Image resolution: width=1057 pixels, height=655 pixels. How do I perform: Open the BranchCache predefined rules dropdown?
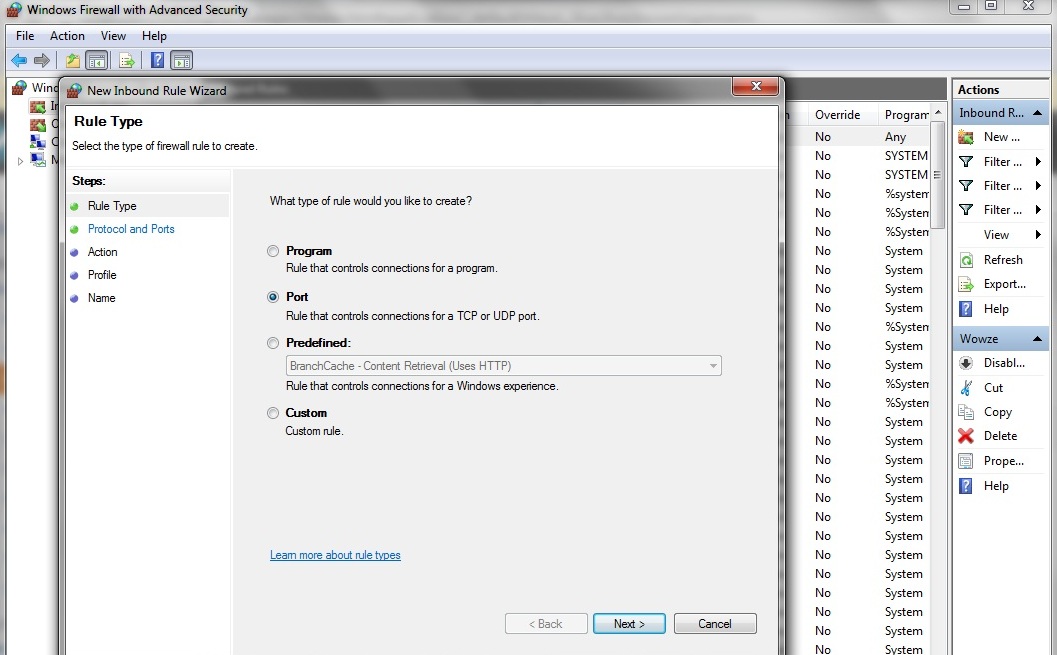pos(713,366)
